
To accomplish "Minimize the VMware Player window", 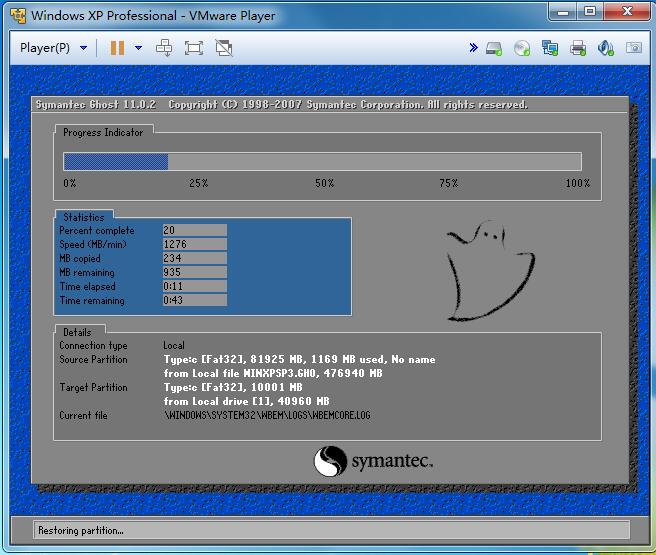I will [563, 11].
